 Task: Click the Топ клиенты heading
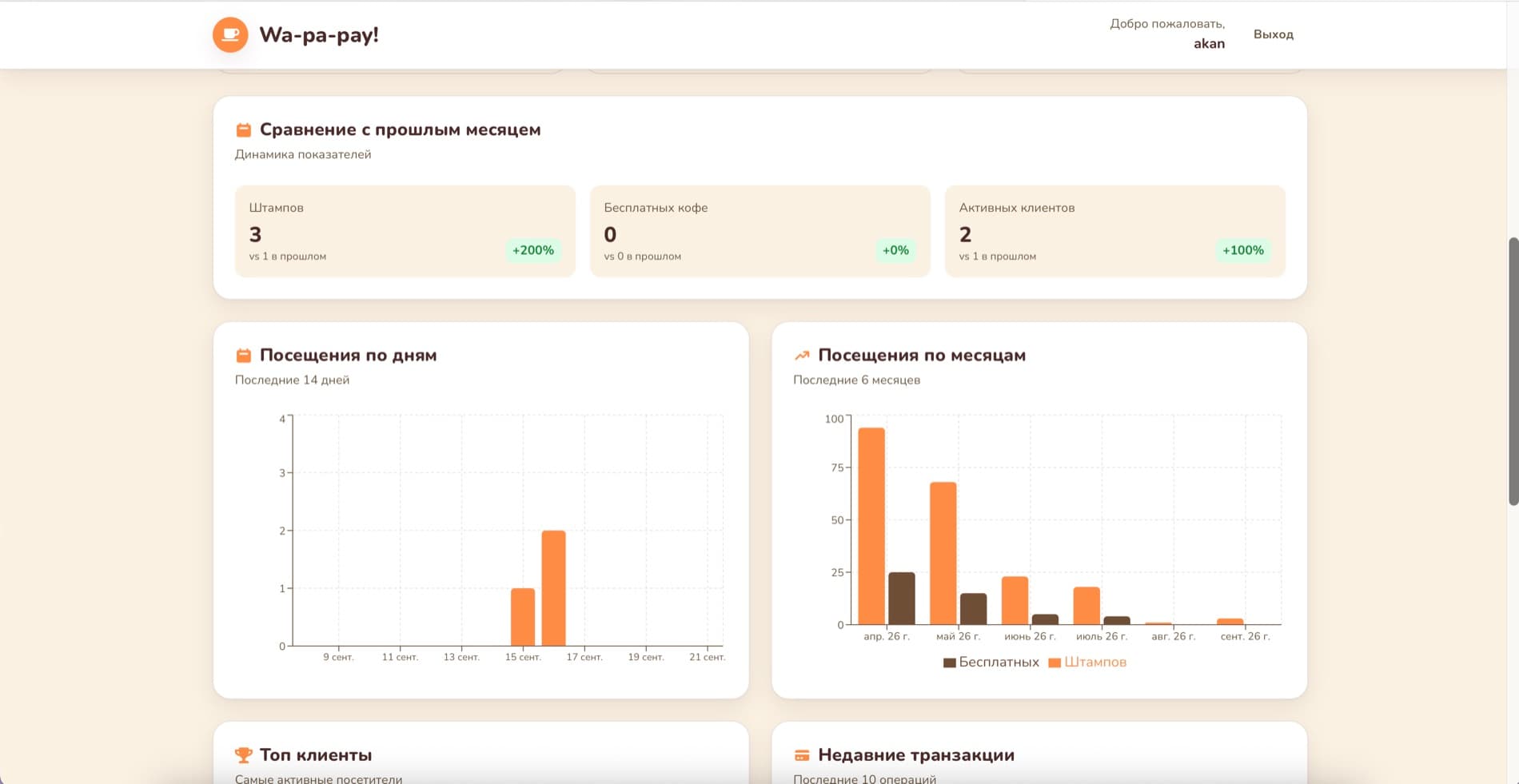click(x=316, y=755)
